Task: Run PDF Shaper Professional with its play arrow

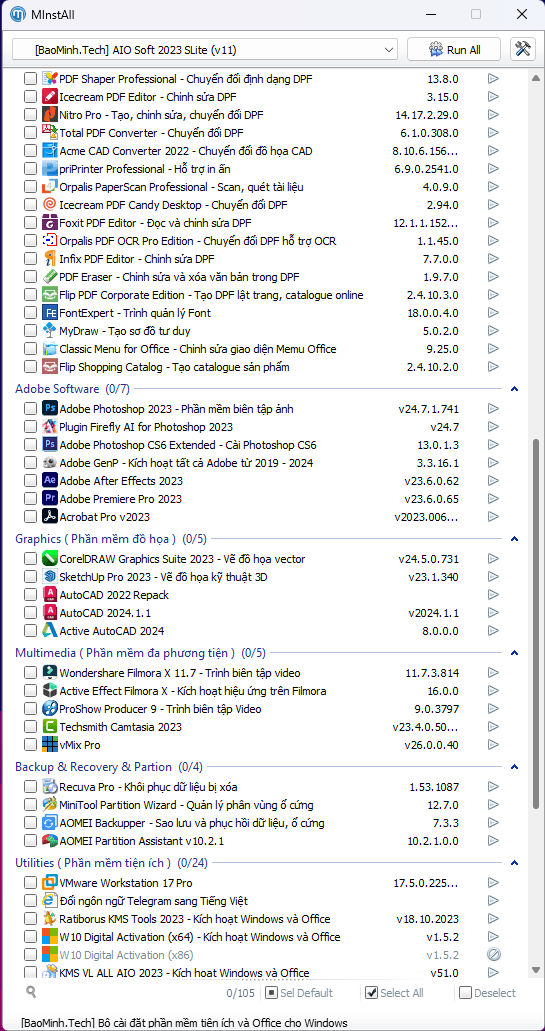Action: (x=493, y=79)
